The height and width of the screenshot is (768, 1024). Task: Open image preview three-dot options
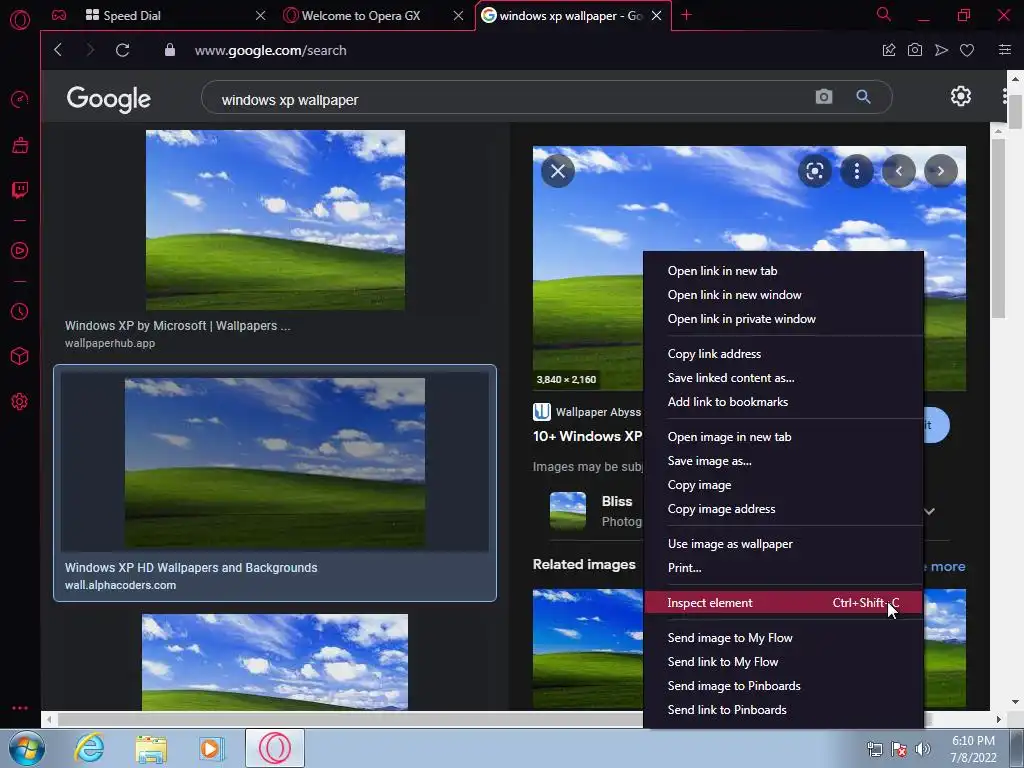(x=857, y=171)
